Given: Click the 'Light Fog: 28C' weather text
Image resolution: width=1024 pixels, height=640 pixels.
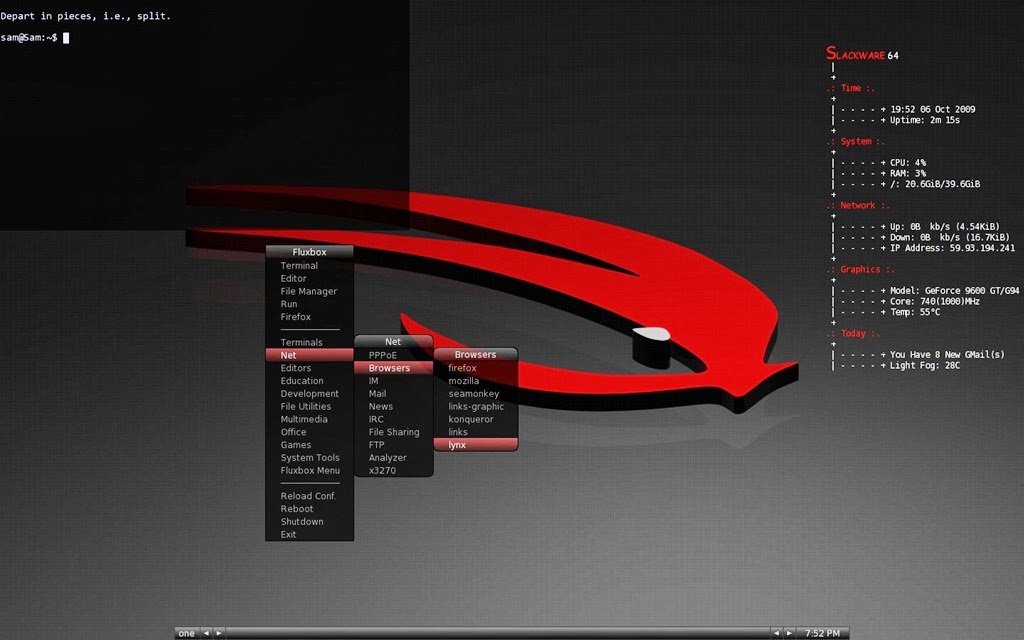Looking at the screenshot, I should click(925, 366).
